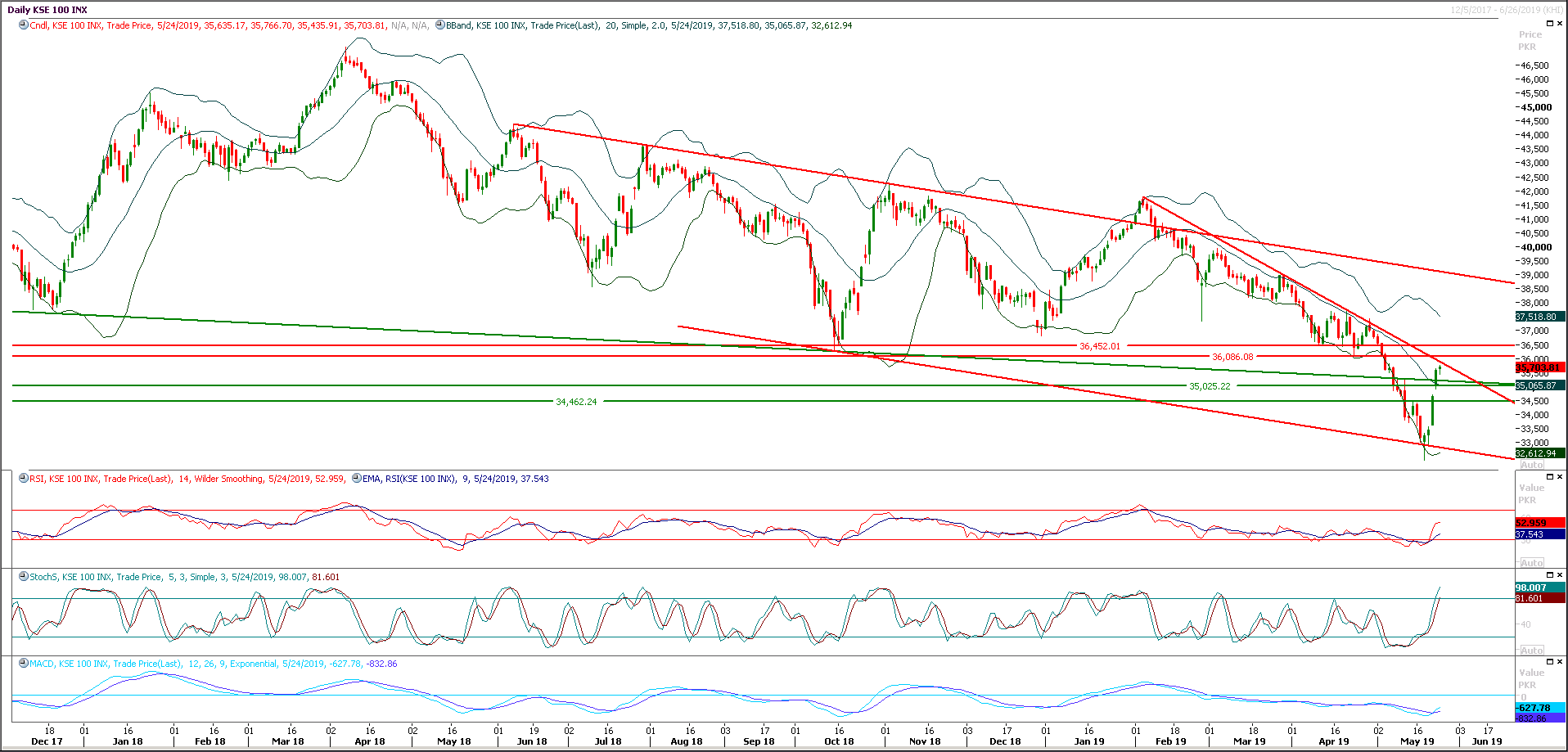This screenshot has width=1568, height=752.
Task: Click the maximize pane icon on the RSI subchart
Action: point(1549,475)
